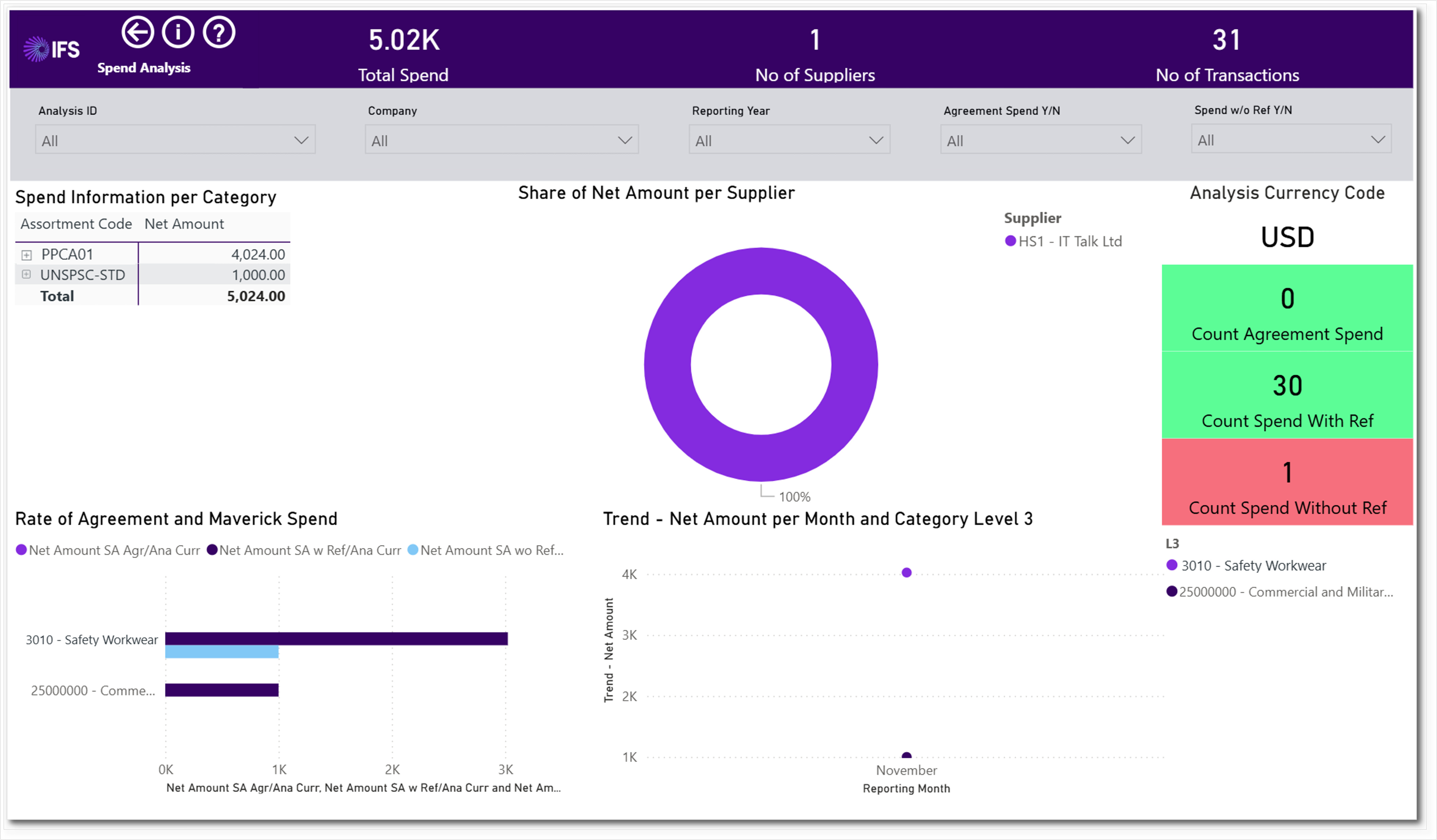
Task: Click the 4,024.00 net amount cell
Action: 258,255
